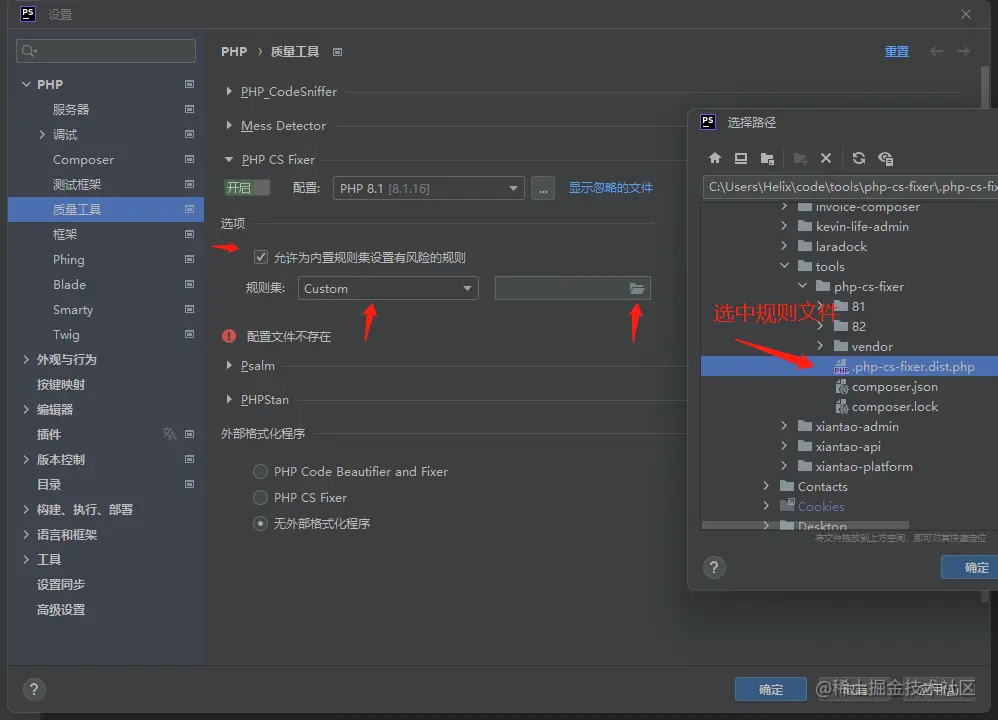Screen dimensions: 998x720
Task: Toggle the PHP CS Fixer 开启 switch
Action: (x=247, y=188)
